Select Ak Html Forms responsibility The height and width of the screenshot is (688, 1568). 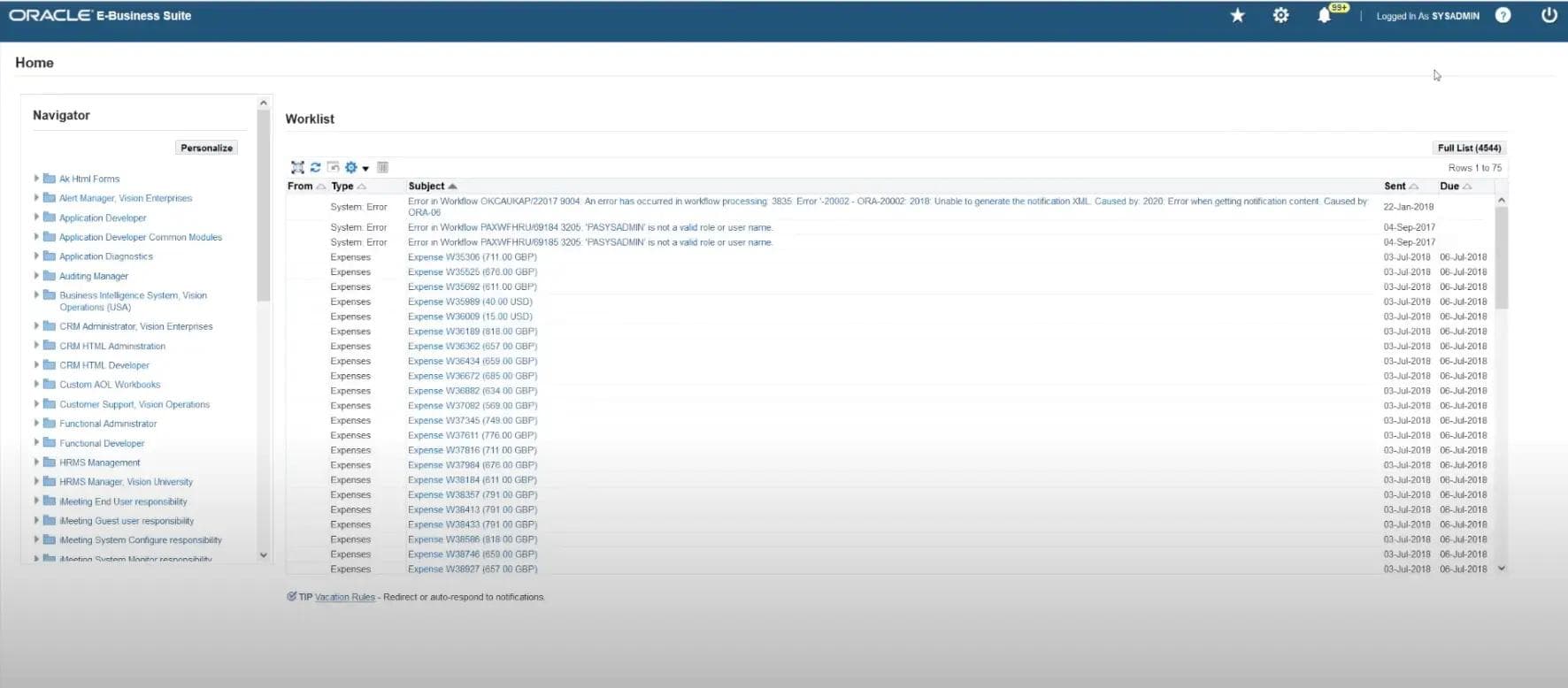89,179
